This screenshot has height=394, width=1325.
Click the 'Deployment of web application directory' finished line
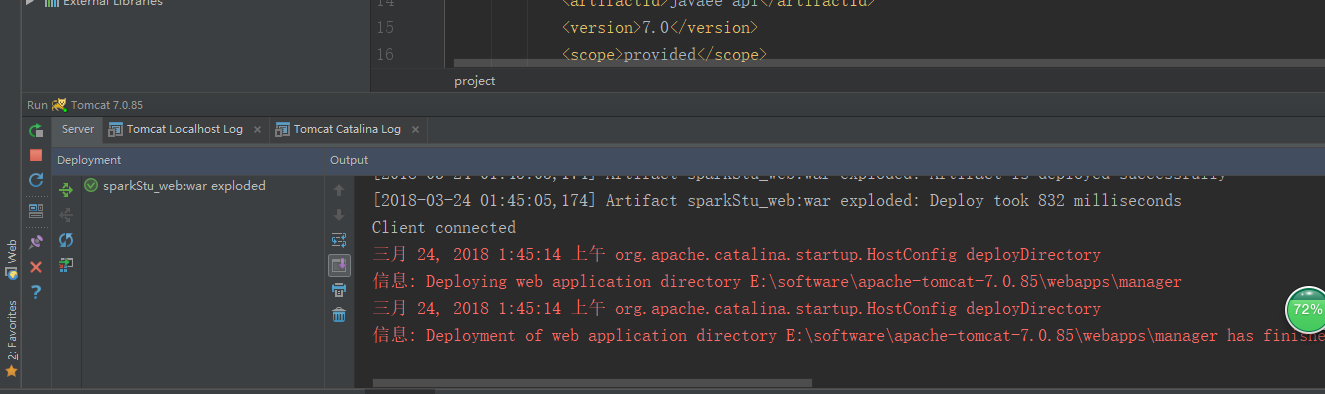848,336
